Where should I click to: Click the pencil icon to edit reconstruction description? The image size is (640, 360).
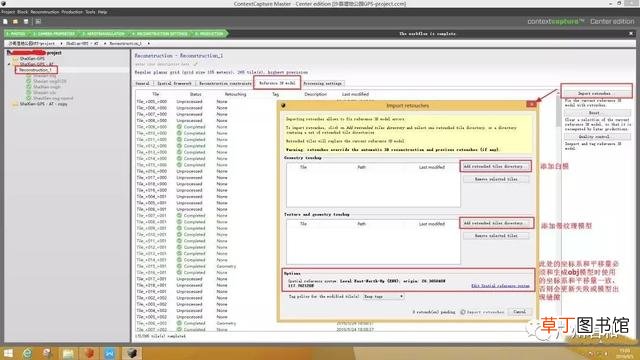pyautogui.click(x=196, y=64)
